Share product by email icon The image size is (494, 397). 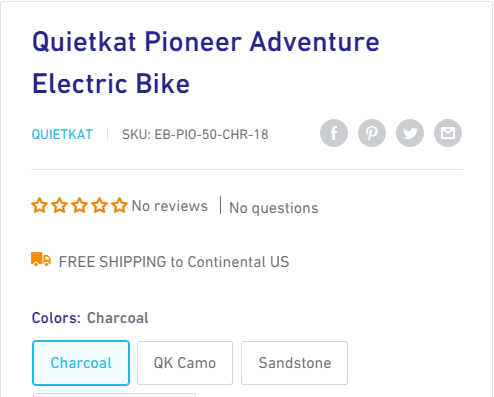pyautogui.click(x=448, y=133)
